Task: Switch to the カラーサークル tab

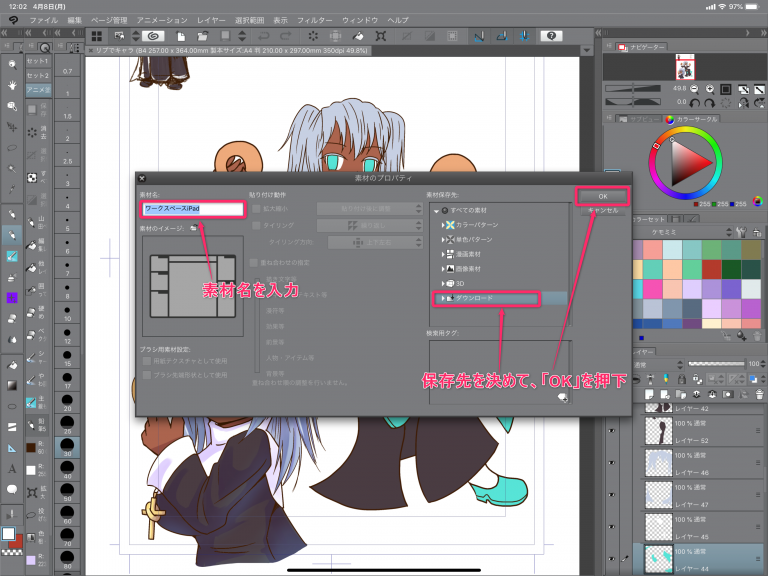Action: coord(692,119)
